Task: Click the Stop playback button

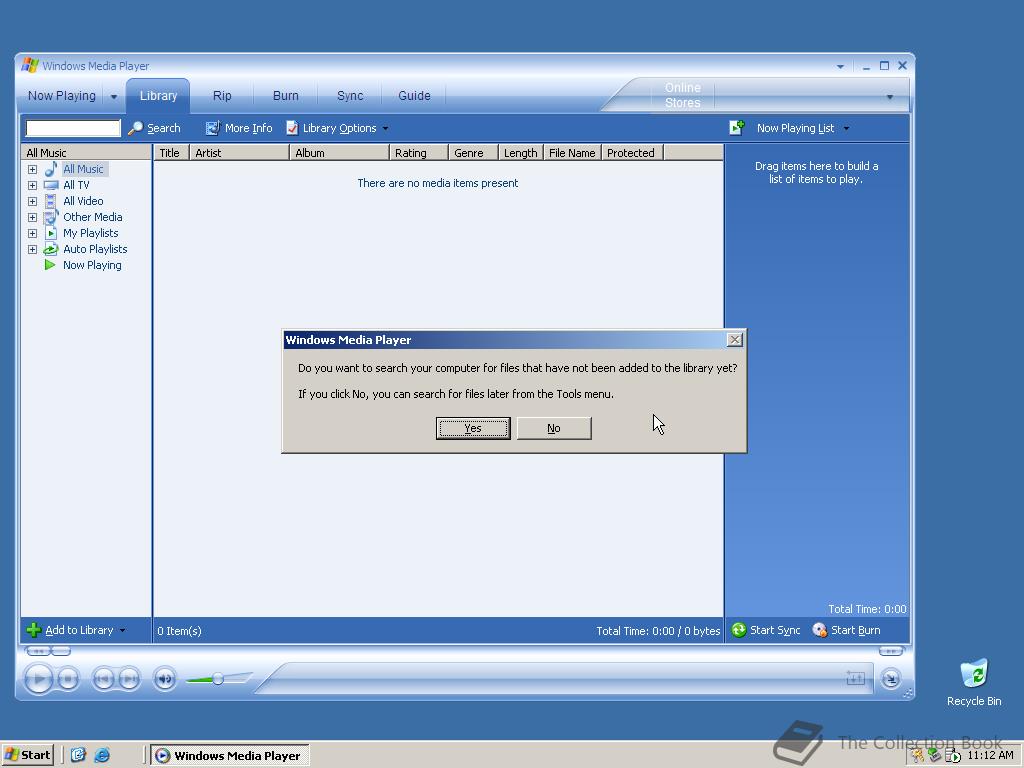Action: (68, 679)
